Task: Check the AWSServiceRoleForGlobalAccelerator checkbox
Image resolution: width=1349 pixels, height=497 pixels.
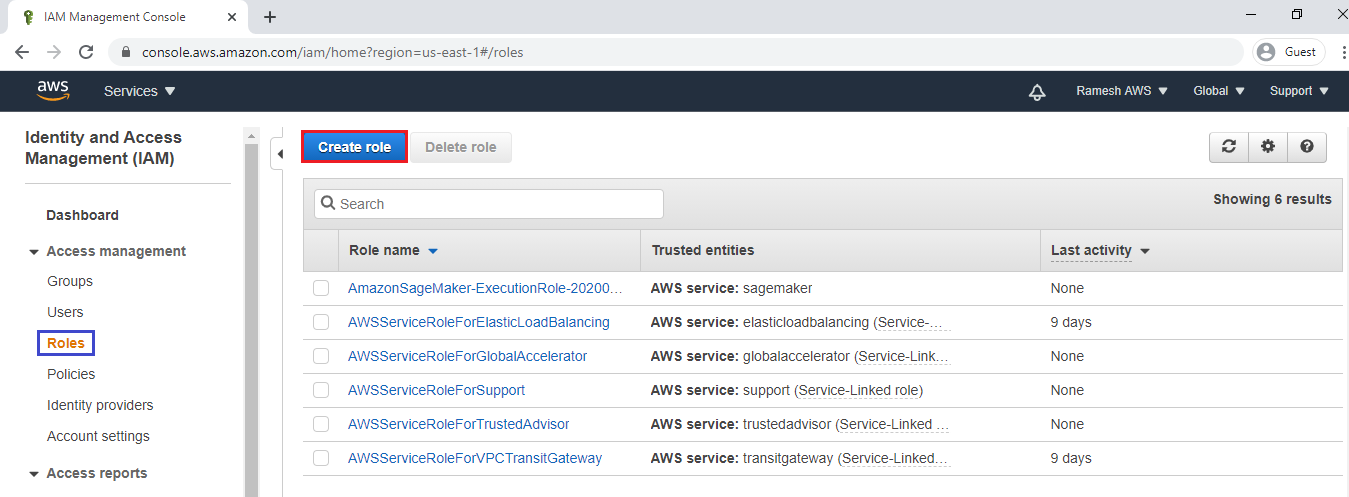Action: (321, 356)
